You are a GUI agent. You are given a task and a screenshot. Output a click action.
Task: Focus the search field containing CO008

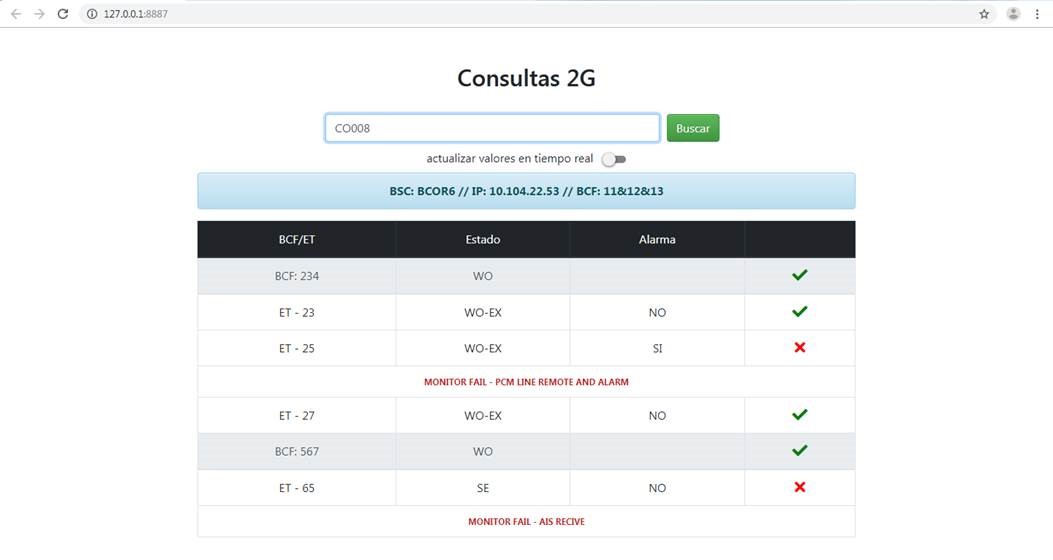[x=492, y=128]
